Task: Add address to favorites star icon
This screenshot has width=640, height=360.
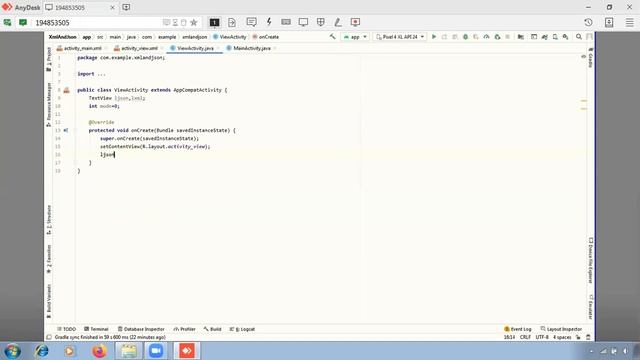Action: pos(194,22)
